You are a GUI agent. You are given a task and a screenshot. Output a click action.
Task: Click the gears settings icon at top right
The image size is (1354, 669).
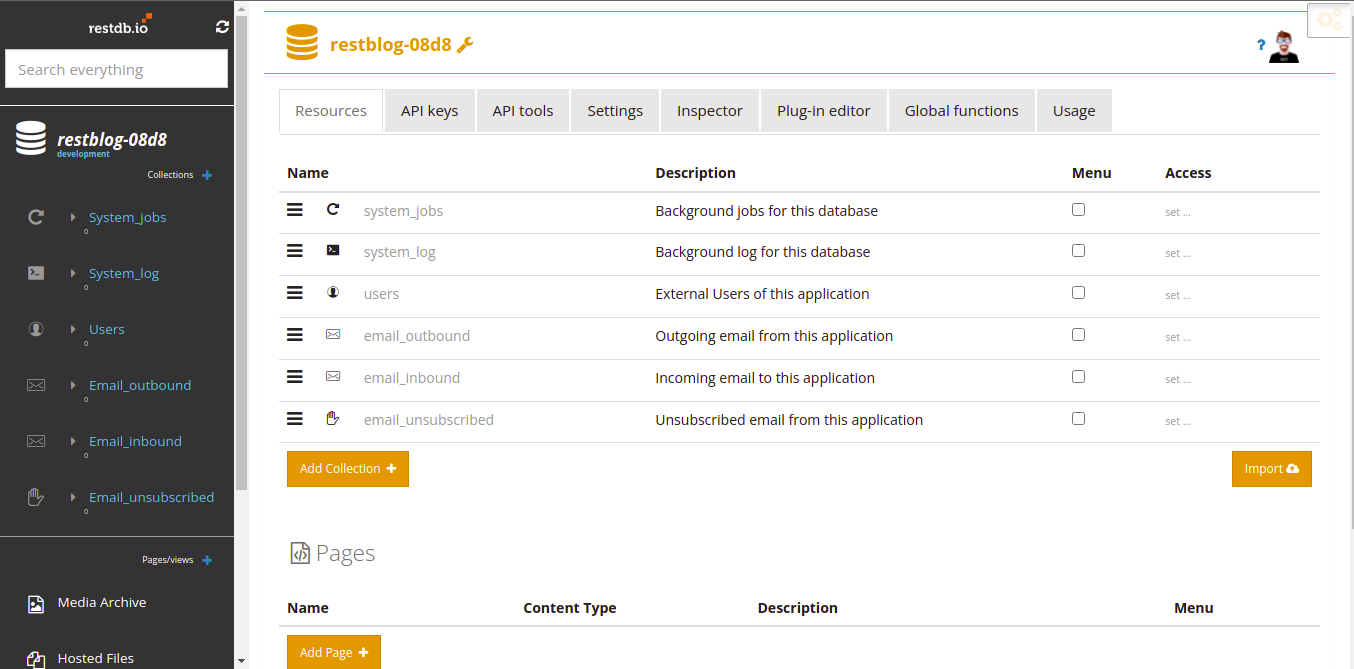pos(1330,19)
